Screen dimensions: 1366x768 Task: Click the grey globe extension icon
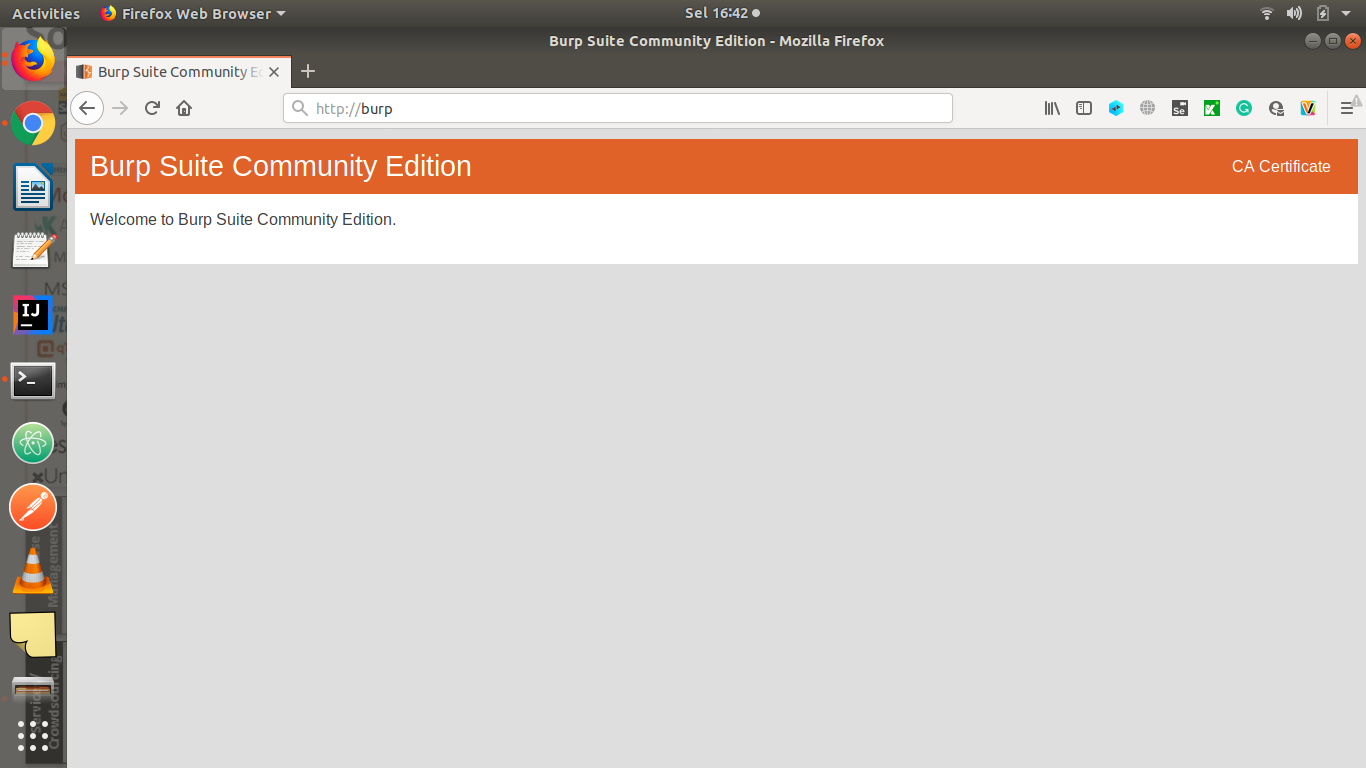click(x=1148, y=108)
